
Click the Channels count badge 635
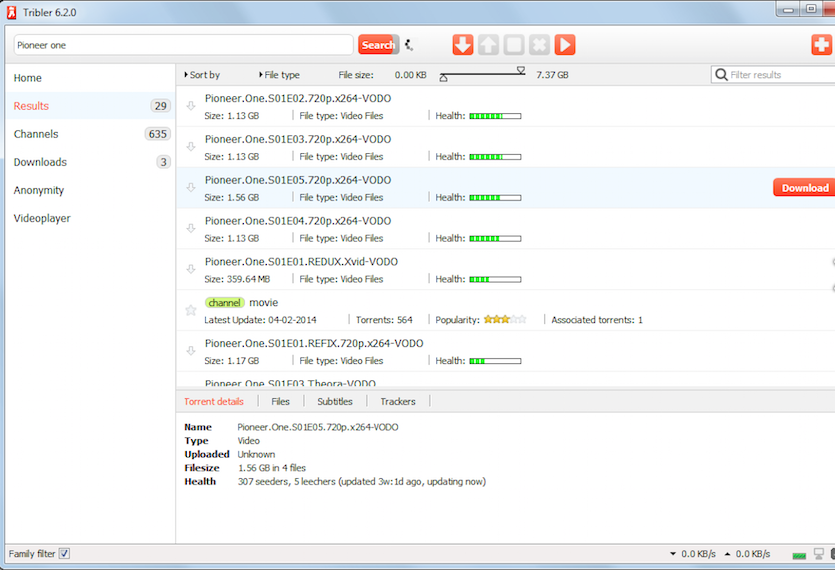click(158, 134)
